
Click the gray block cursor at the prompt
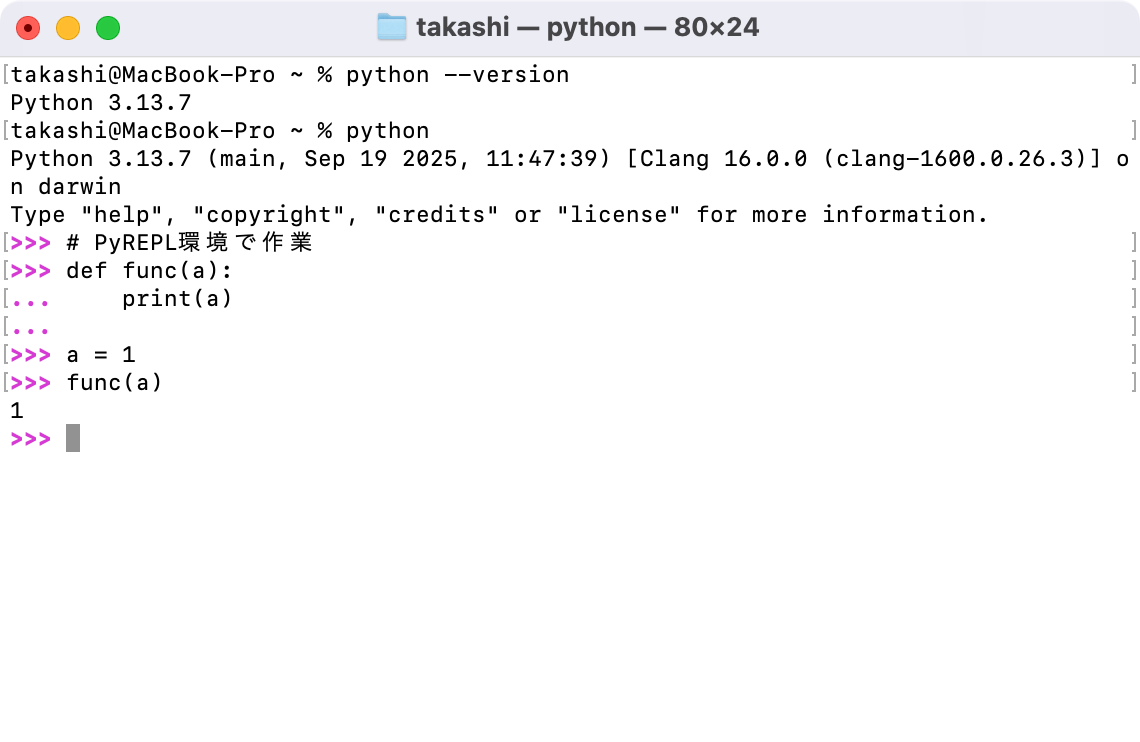click(73, 439)
